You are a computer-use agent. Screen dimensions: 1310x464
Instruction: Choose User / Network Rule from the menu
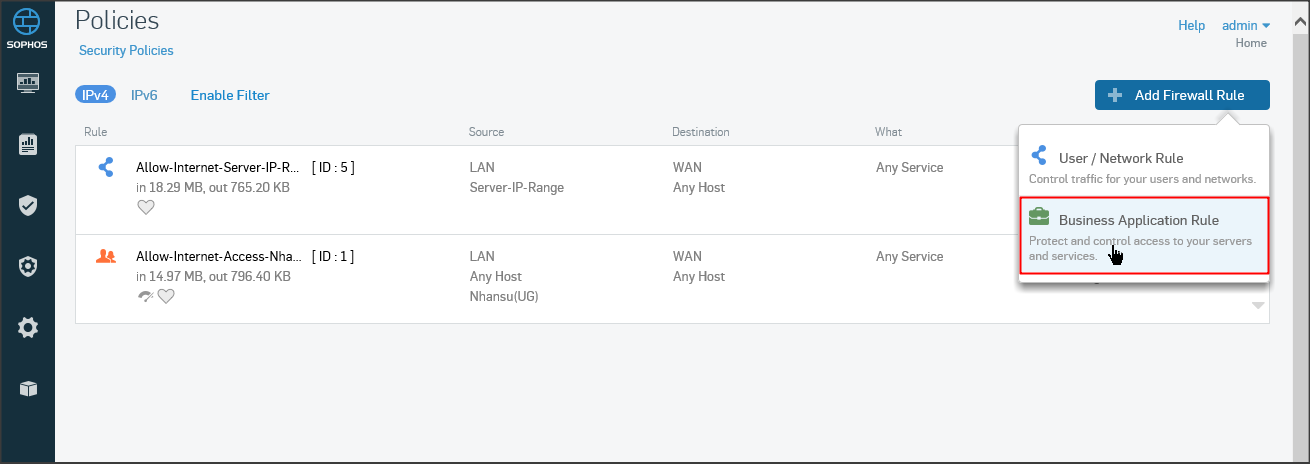(1120, 158)
